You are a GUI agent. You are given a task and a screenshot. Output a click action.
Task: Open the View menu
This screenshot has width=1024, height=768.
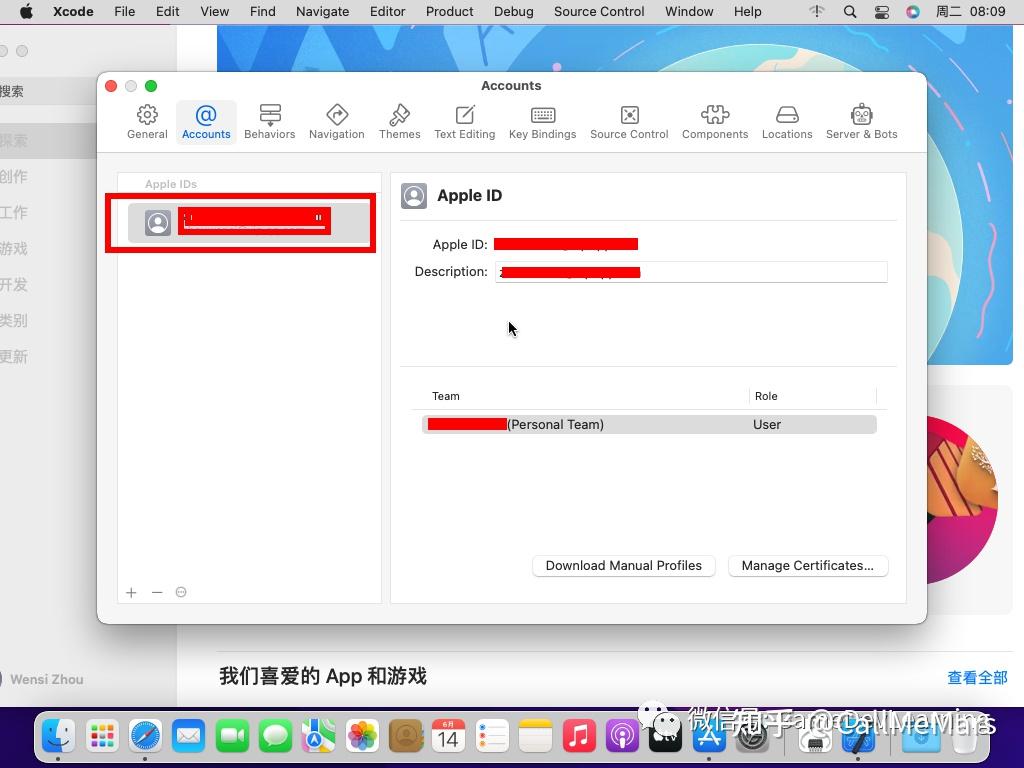(214, 12)
